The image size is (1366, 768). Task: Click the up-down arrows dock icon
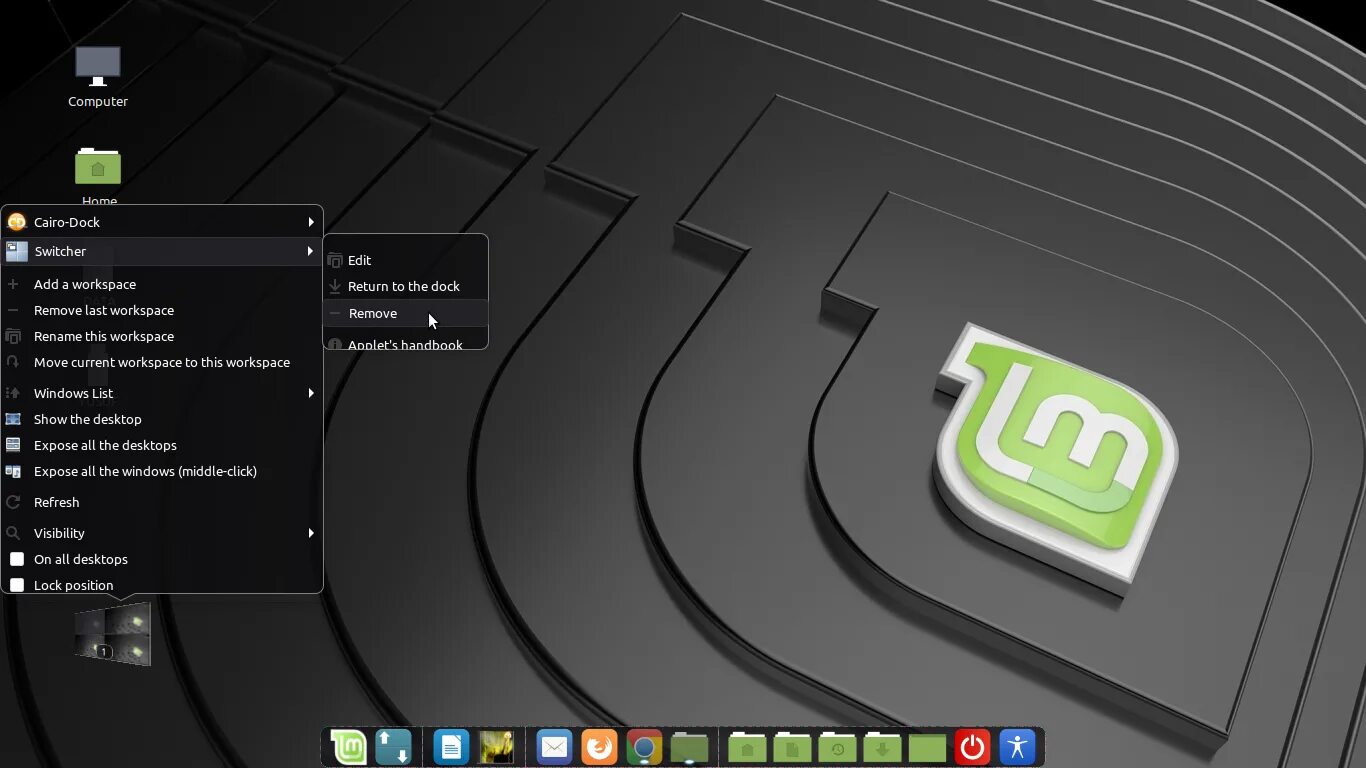(393, 747)
